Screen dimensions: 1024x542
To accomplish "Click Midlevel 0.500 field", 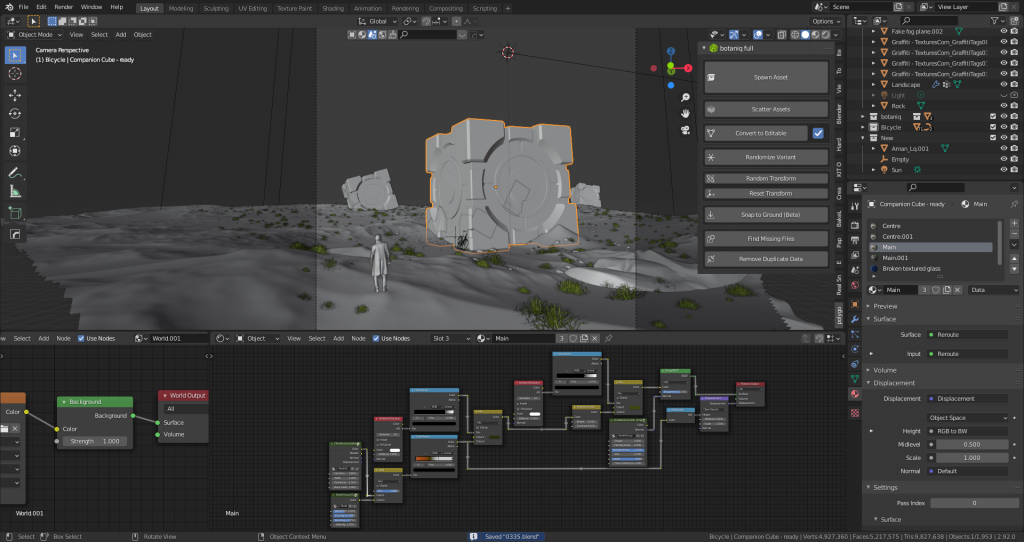I will click(972, 445).
